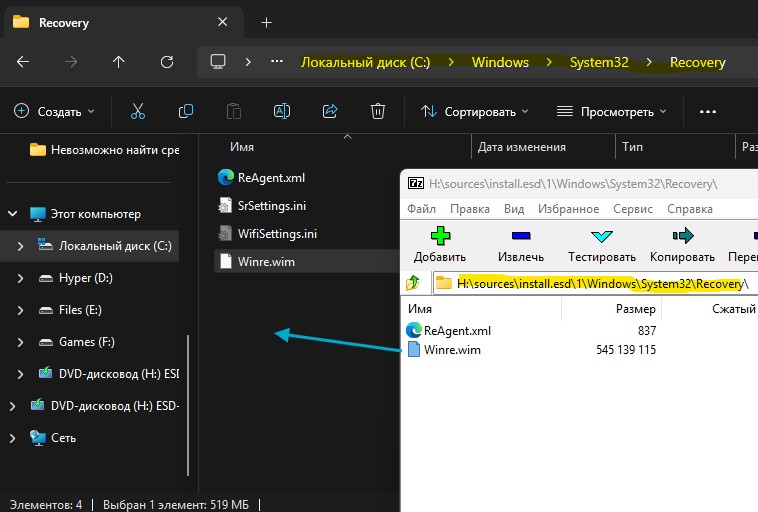The image size is (758, 512).
Task: Sort 7-Zip list by Размер column
Action: [635, 308]
